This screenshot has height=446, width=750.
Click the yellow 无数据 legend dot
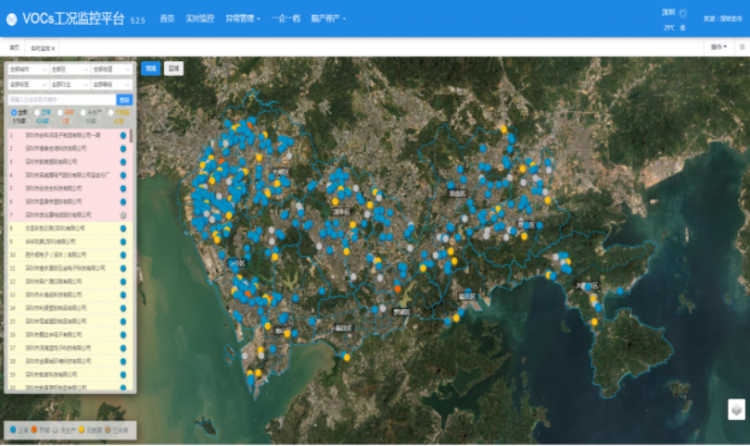(81, 430)
